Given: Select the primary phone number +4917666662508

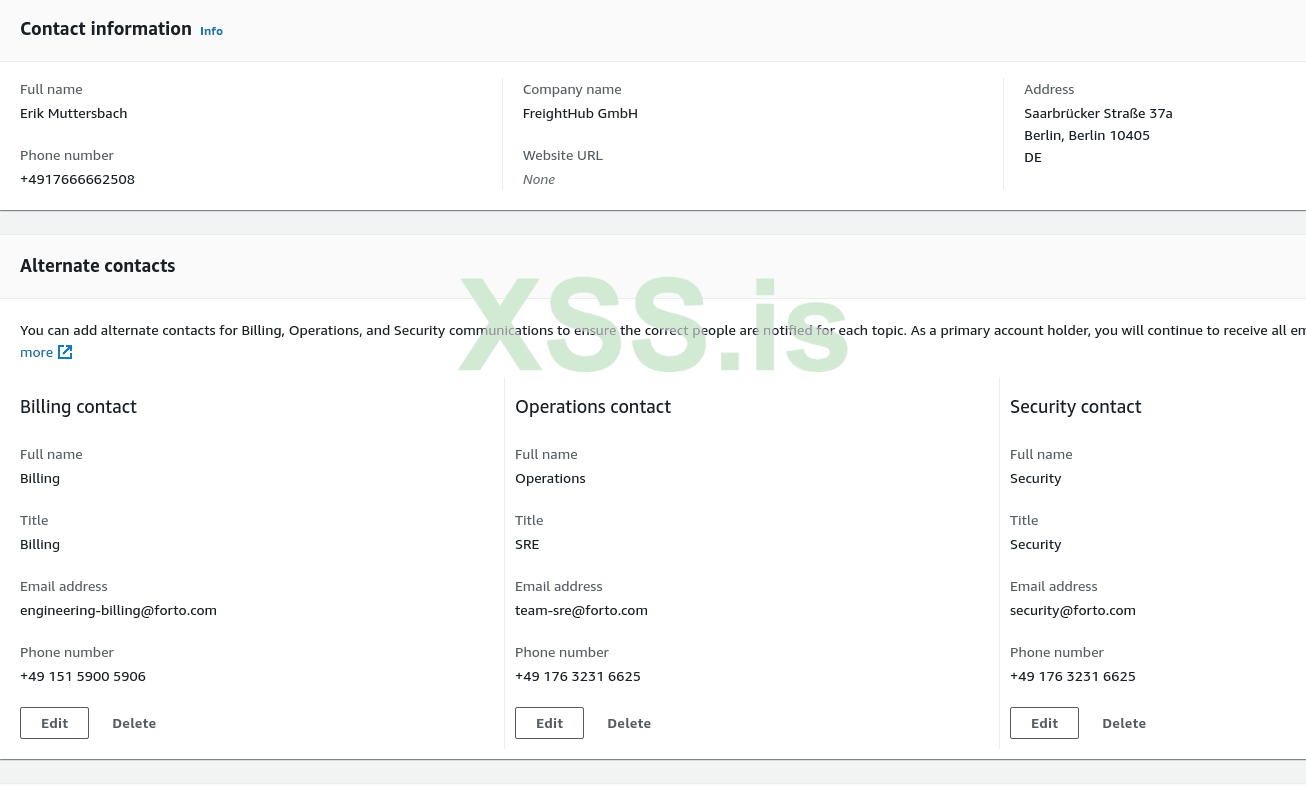Looking at the screenshot, I should pyautogui.click(x=77, y=179).
